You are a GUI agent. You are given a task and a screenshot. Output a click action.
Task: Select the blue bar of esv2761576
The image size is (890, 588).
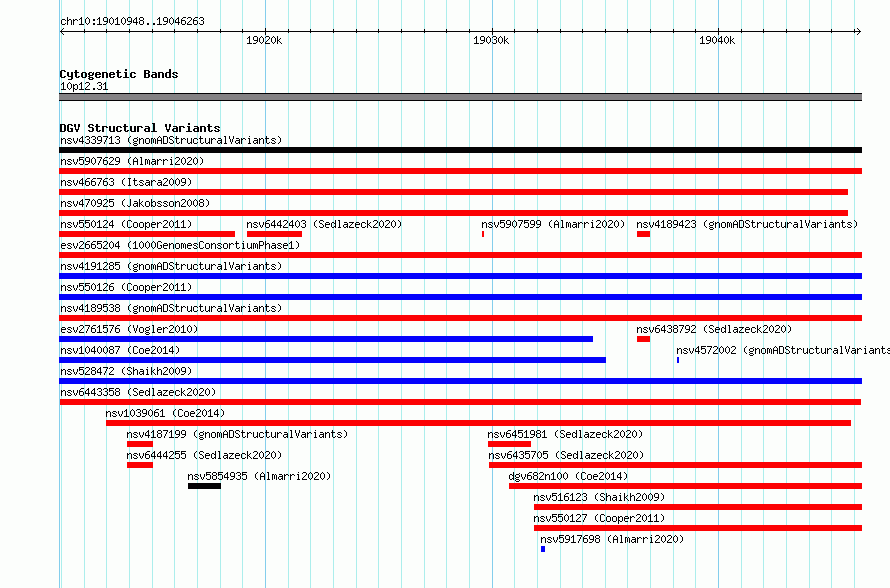(x=326, y=339)
